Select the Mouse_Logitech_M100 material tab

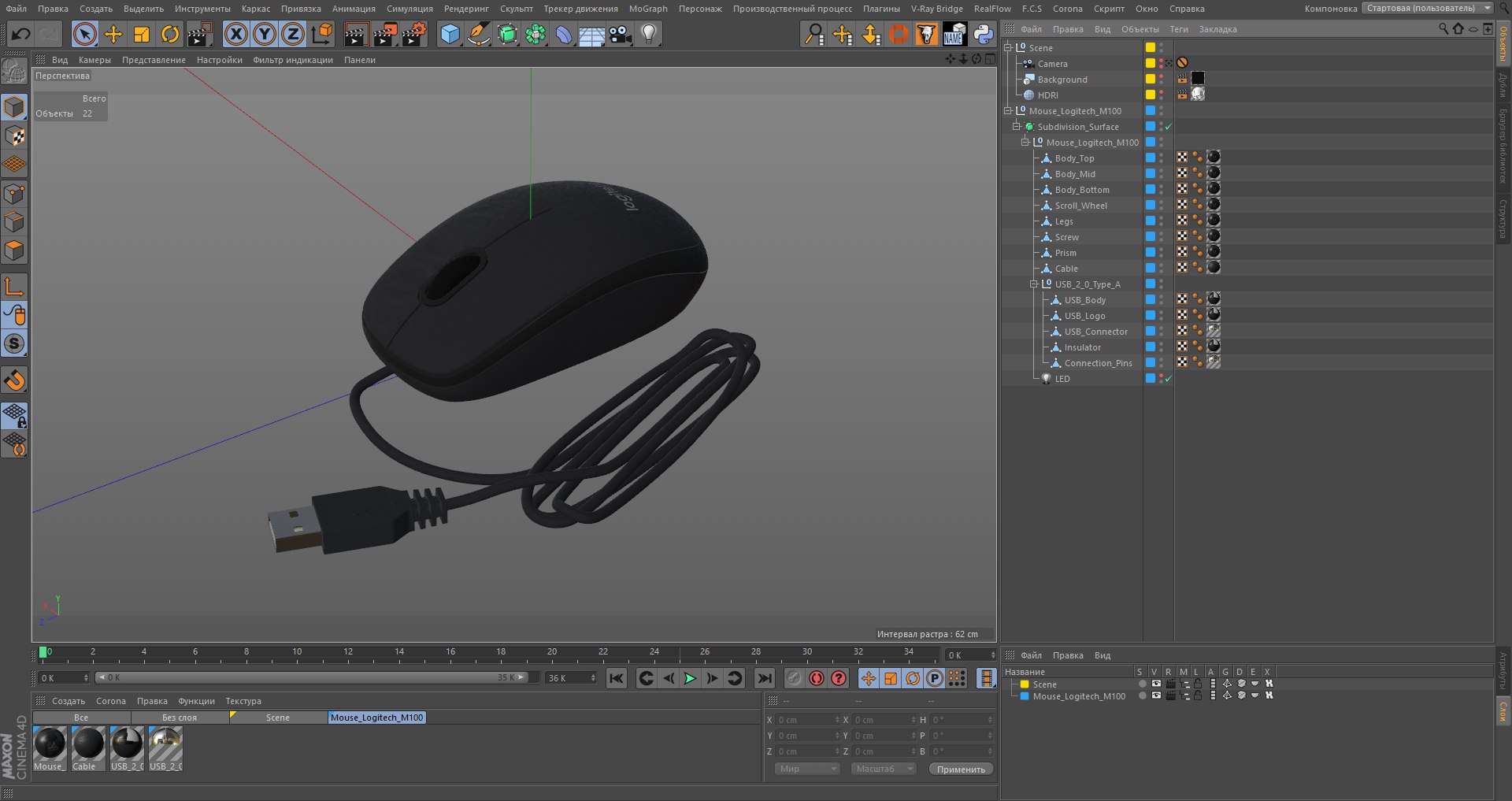click(376, 718)
